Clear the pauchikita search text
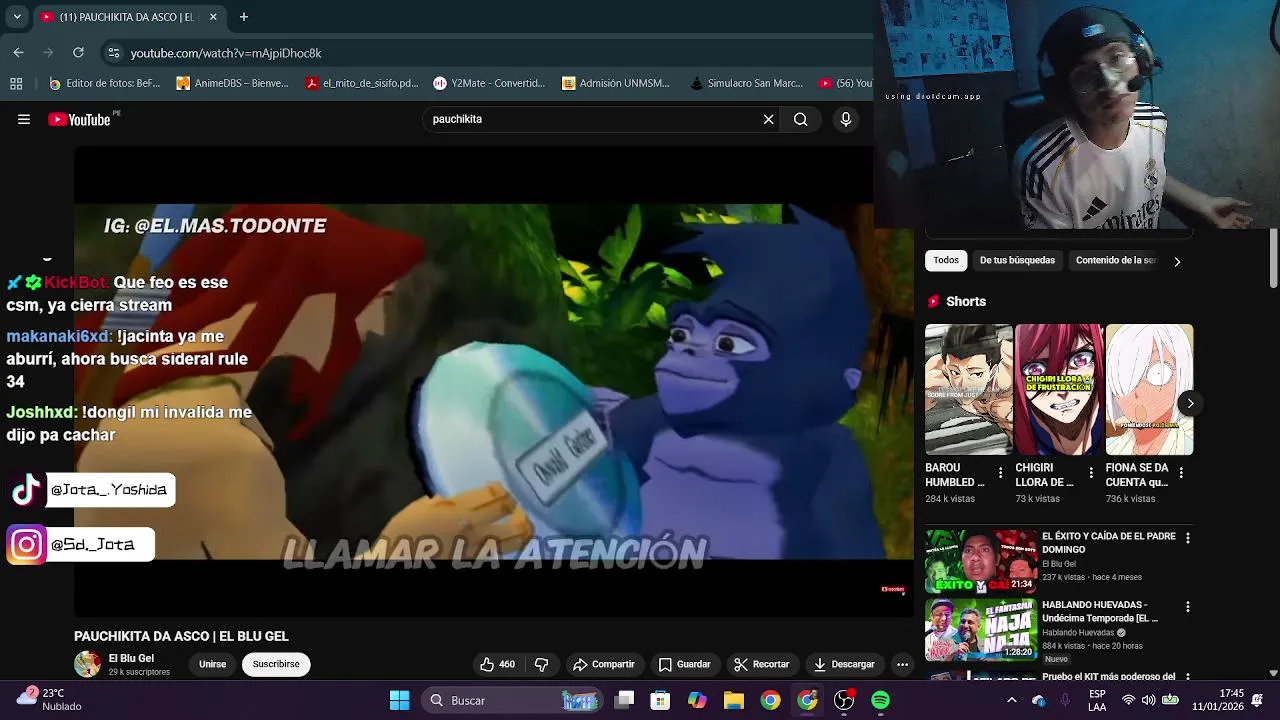The height and width of the screenshot is (720, 1280). (768, 119)
